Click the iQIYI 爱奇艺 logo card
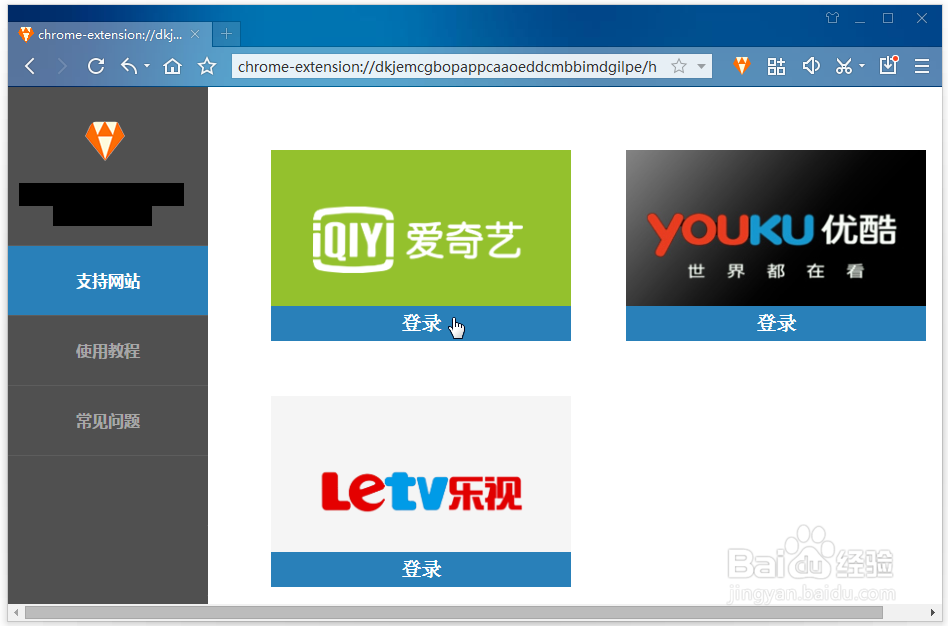Screen dimensions: 948x626 [421, 228]
